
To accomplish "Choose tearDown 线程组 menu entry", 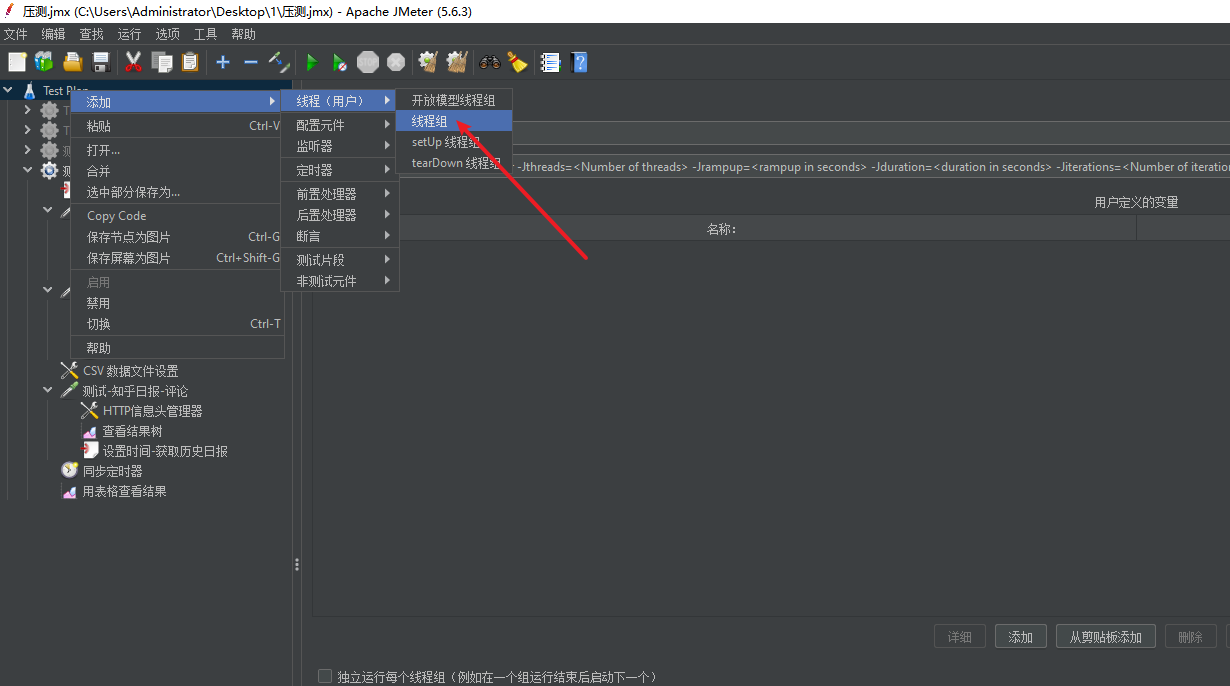I will 454,163.
